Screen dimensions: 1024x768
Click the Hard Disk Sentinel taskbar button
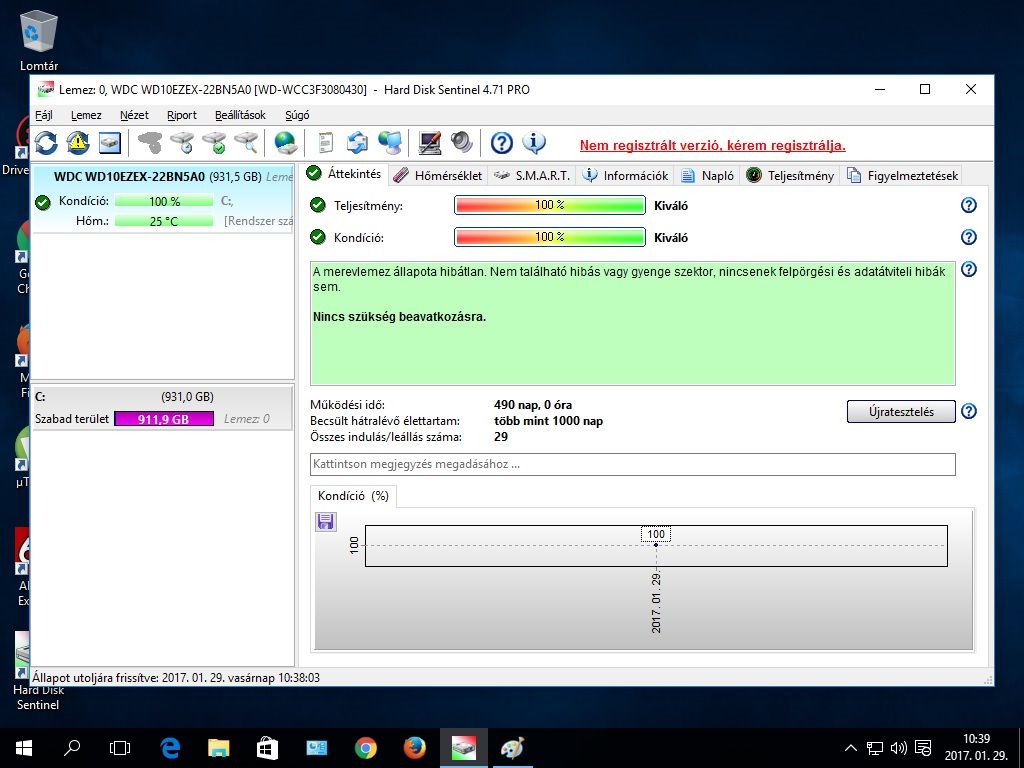(464, 748)
